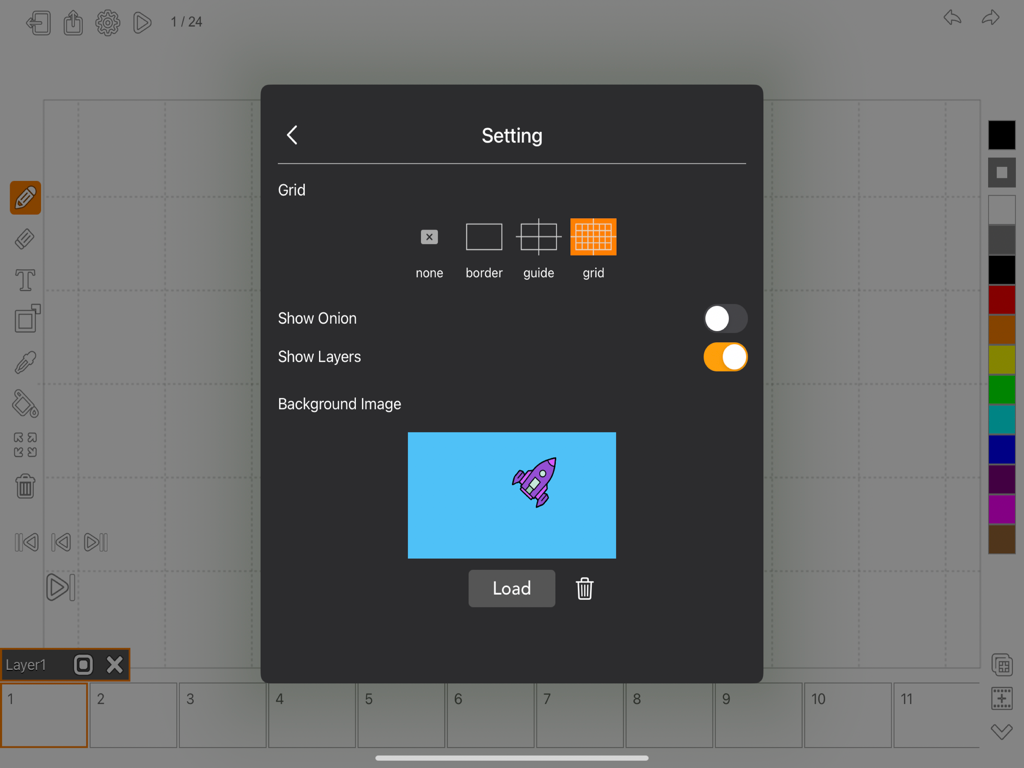Clear the canvas with the trash icon
1024x768 pixels.
24,486
